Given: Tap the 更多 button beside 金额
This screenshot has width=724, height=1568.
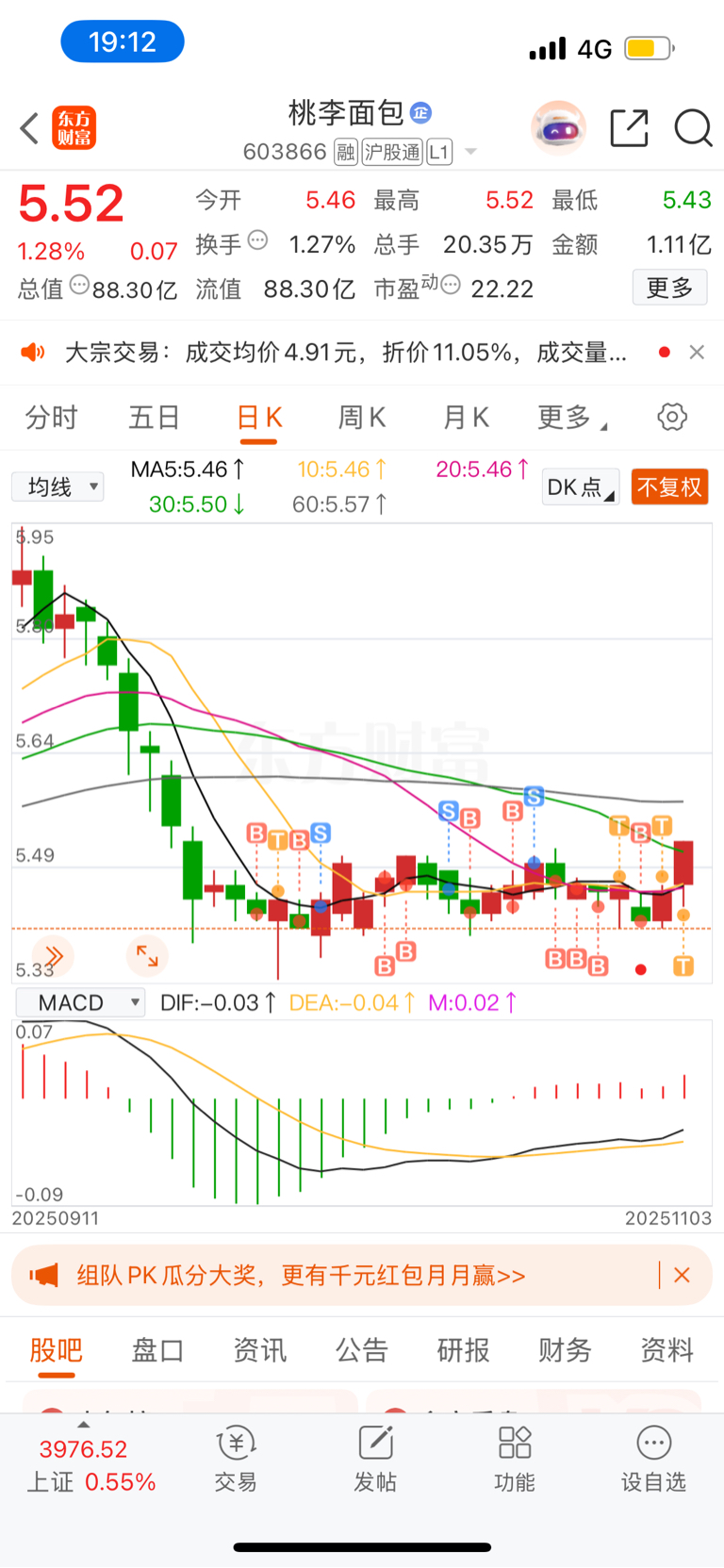Looking at the screenshot, I should 669,288.
